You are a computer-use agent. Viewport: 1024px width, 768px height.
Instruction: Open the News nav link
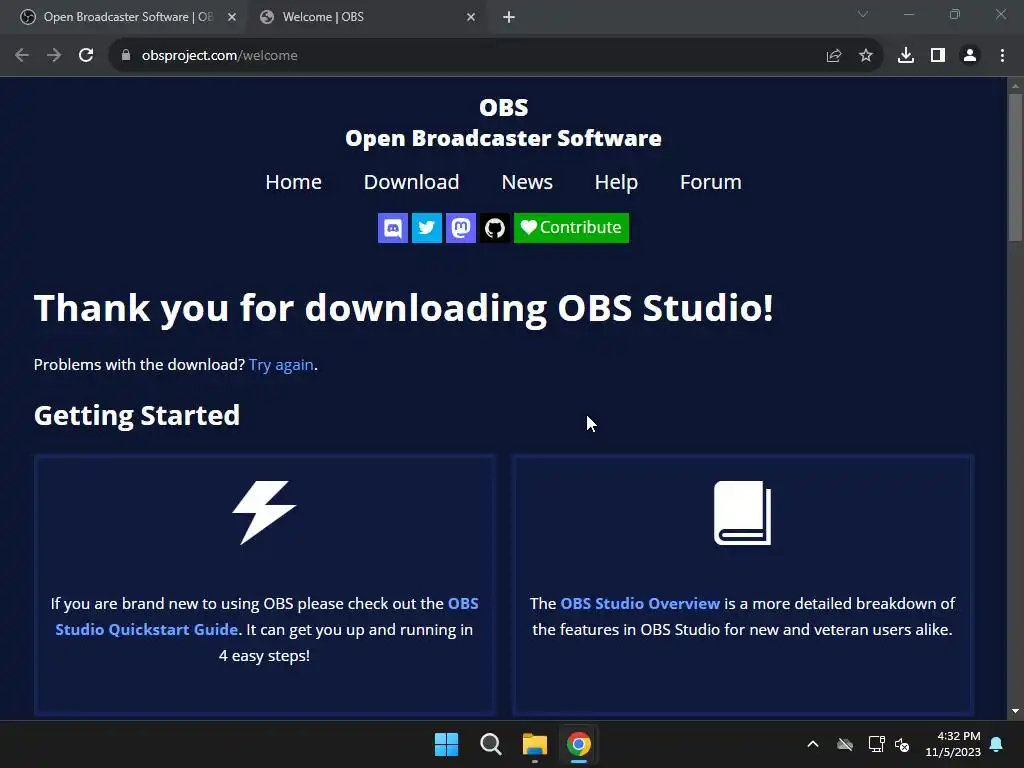(x=527, y=182)
